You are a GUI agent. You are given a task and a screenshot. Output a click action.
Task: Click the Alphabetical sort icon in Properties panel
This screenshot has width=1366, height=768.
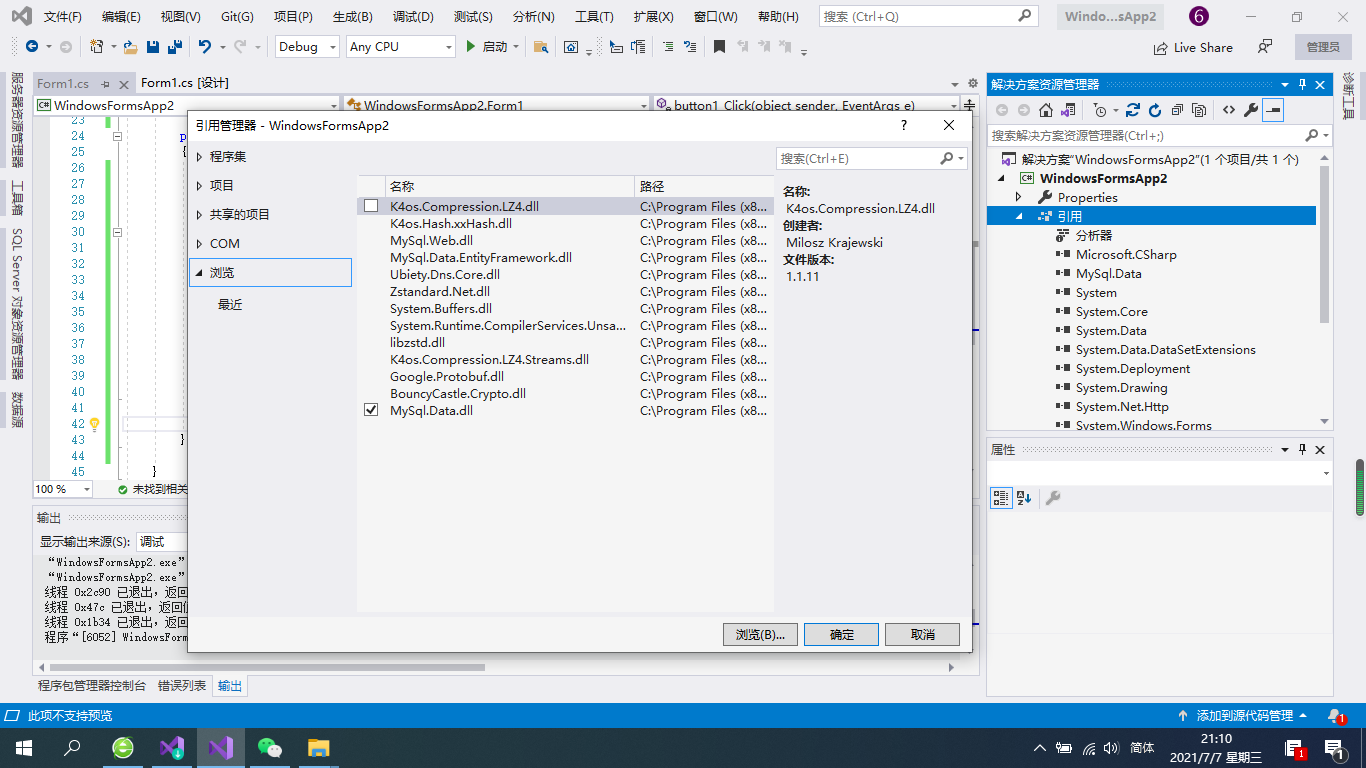(x=1023, y=498)
